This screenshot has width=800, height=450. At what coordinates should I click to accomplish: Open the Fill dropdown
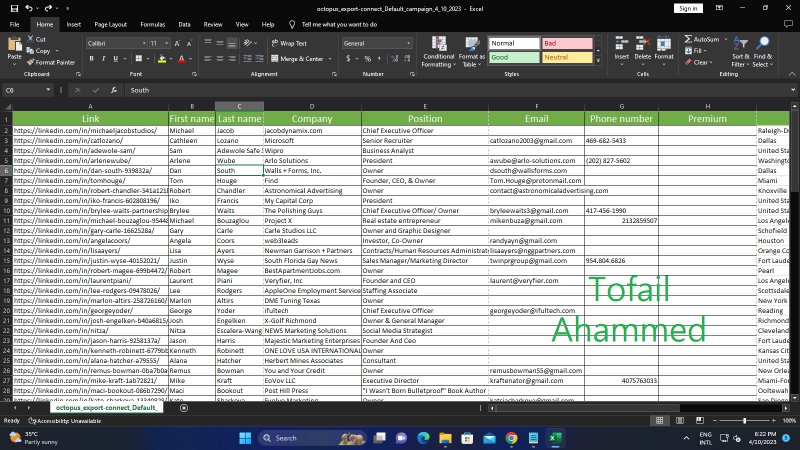[x=696, y=51]
